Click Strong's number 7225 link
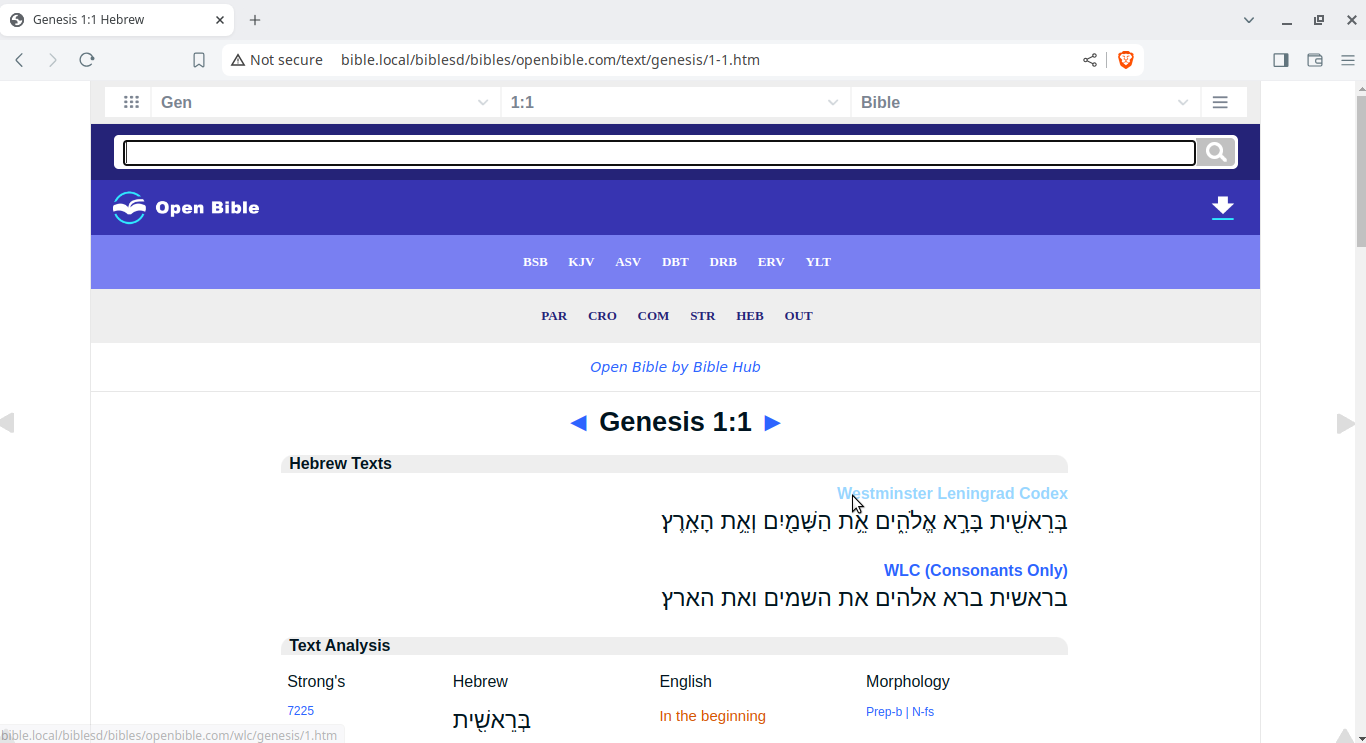The width and height of the screenshot is (1366, 743). (300, 711)
